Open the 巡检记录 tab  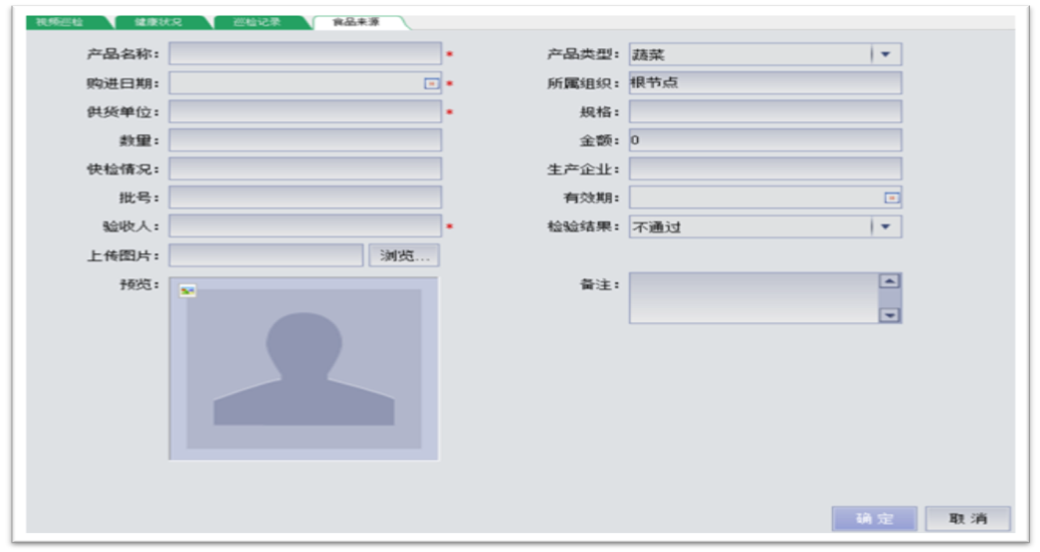coord(260,23)
